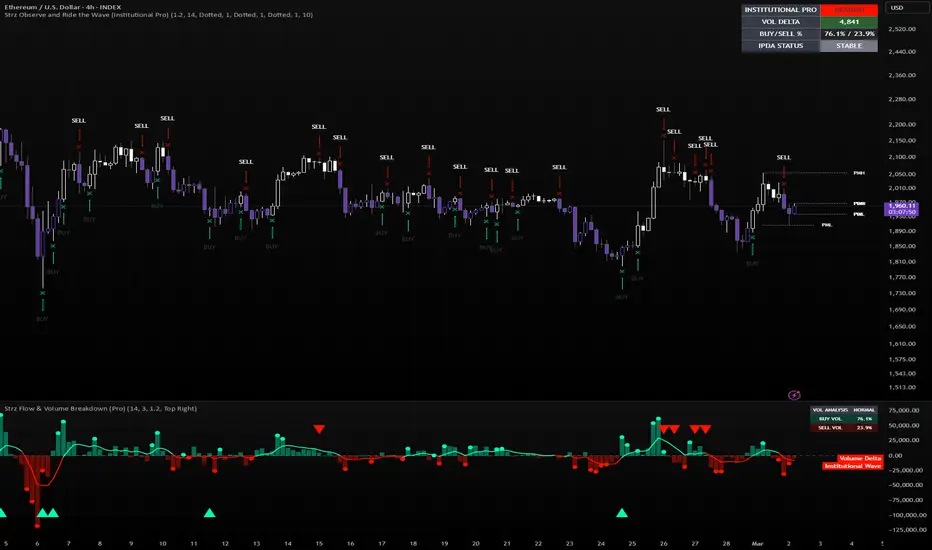
Task: Click the 75,000.00 volume axis label
Action: point(903,410)
